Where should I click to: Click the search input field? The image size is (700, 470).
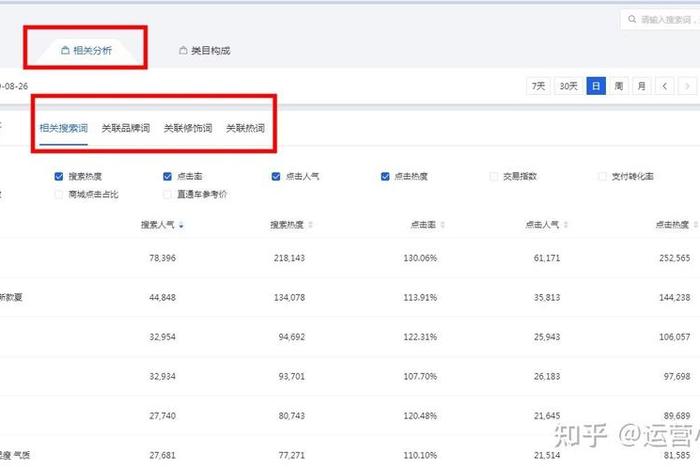pyautogui.click(x=661, y=20)
